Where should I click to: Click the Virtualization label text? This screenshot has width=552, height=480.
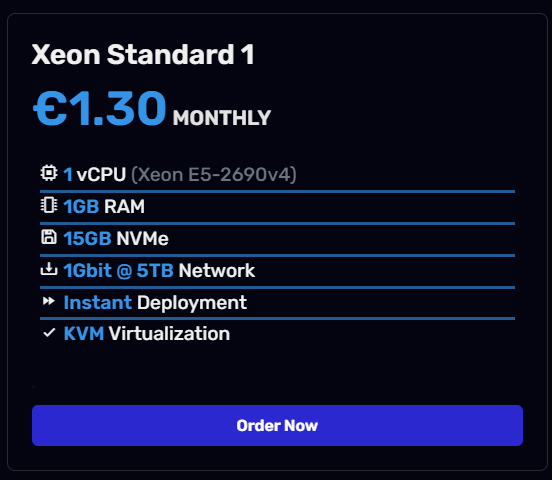pyautogui.click(x=169, y=333)
